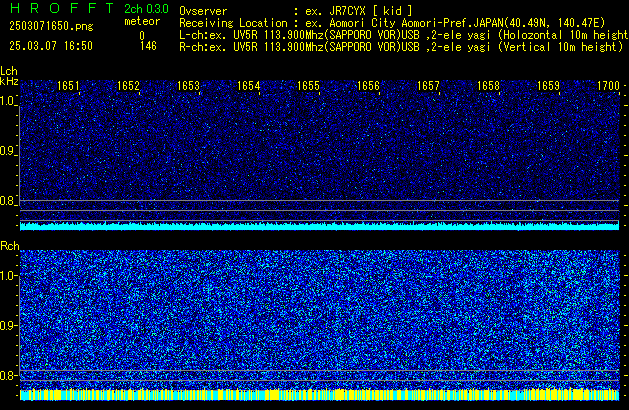
Task: Click the Rch channel label
Action: tap(10, 246)
